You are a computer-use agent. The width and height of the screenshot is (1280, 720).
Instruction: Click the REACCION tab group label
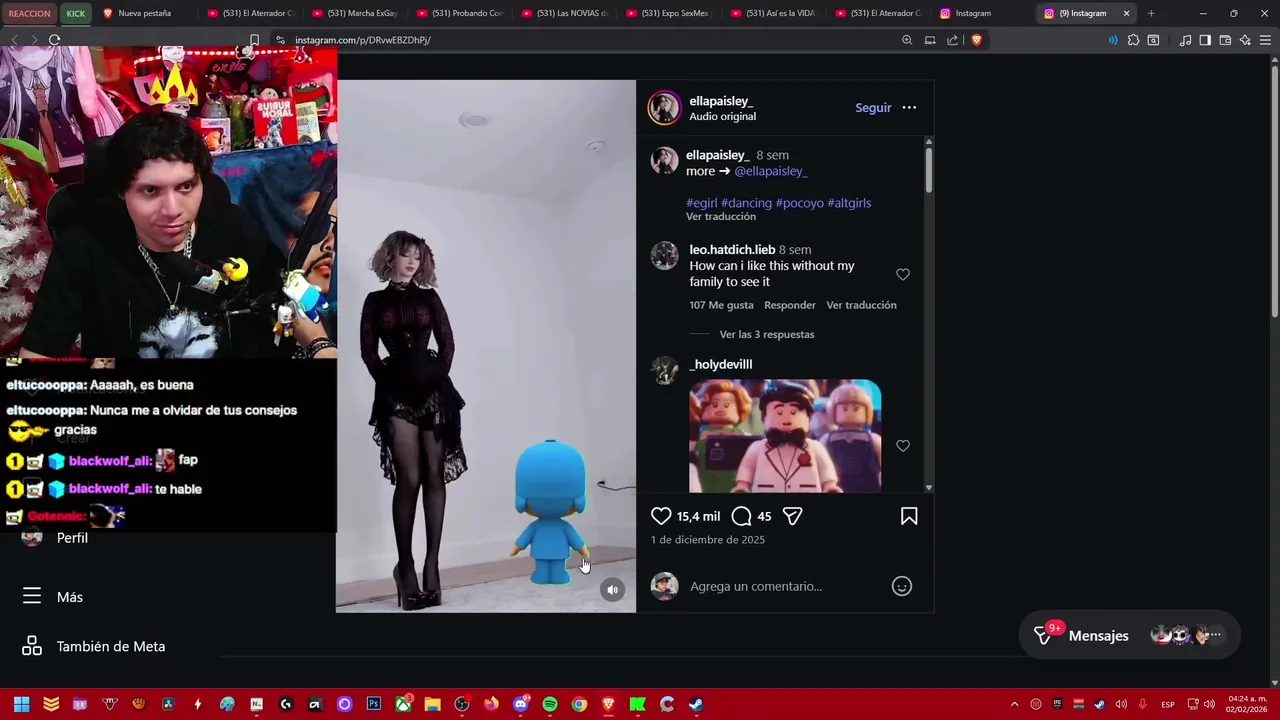coord(29,13)
